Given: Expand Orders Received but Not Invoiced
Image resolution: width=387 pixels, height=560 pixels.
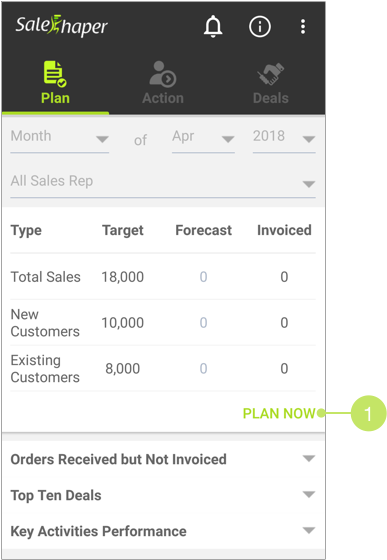Looking at the screenshot, I should coord(163,459).
